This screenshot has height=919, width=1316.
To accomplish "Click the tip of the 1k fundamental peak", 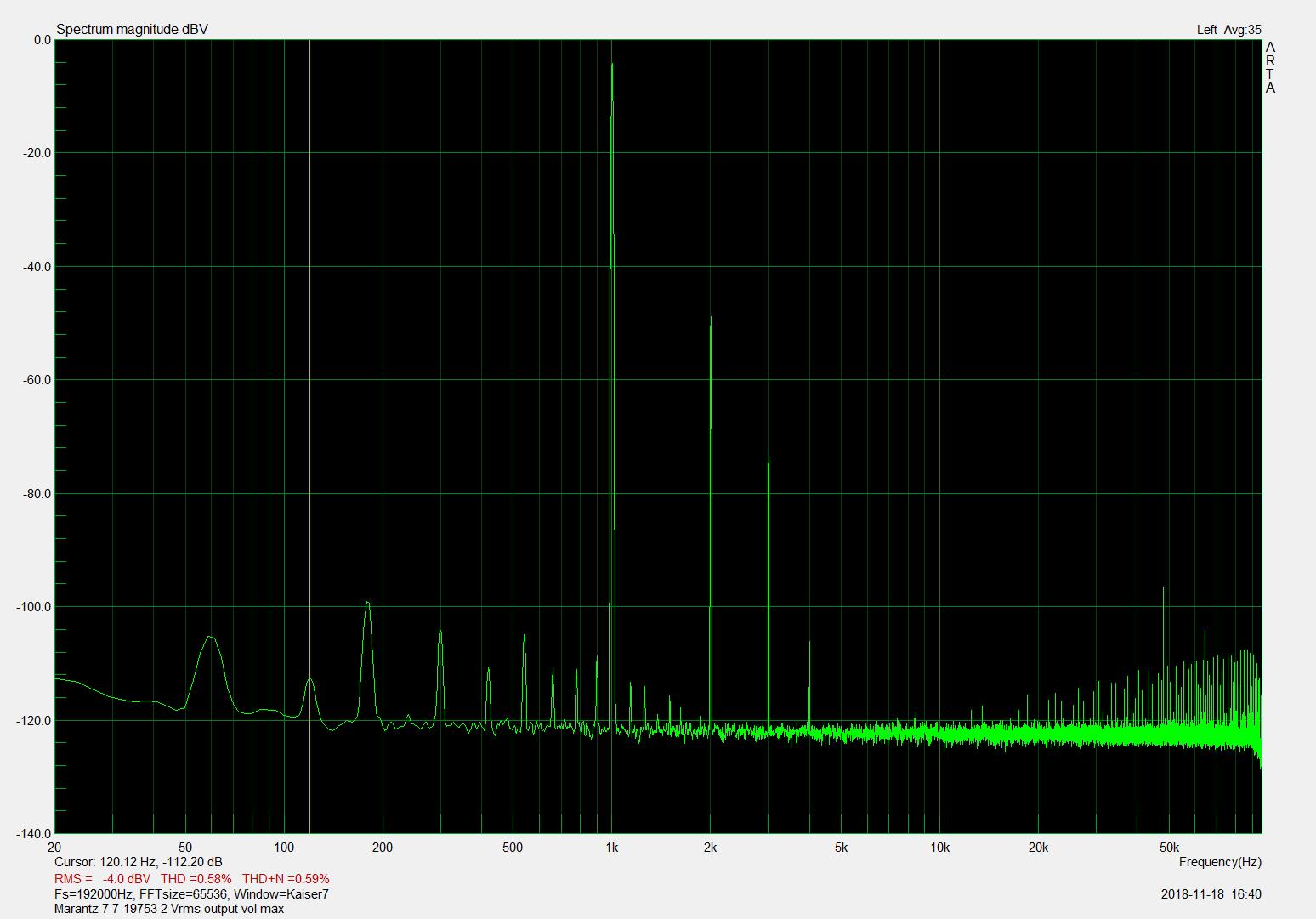I will click(612, 64).
